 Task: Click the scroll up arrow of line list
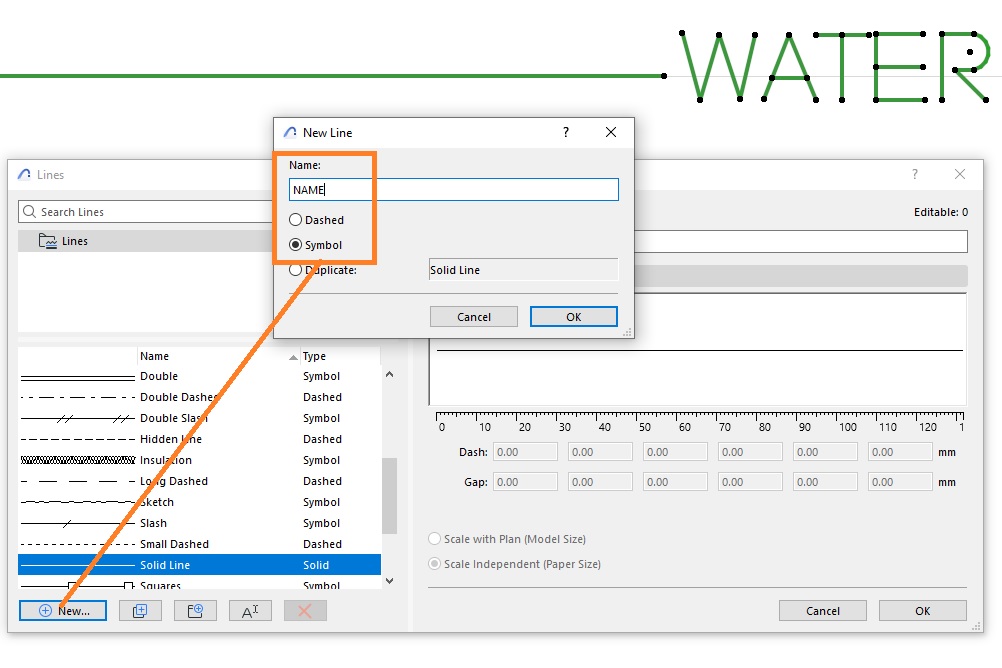389,374
